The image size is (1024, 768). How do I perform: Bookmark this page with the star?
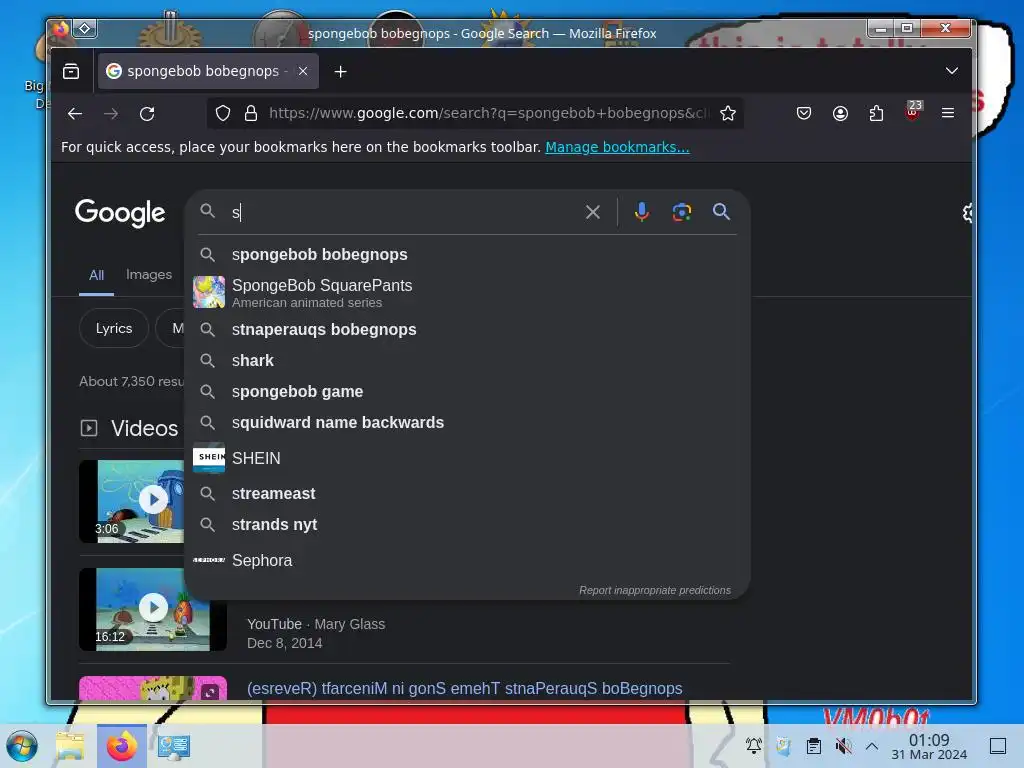click(728, 114)
